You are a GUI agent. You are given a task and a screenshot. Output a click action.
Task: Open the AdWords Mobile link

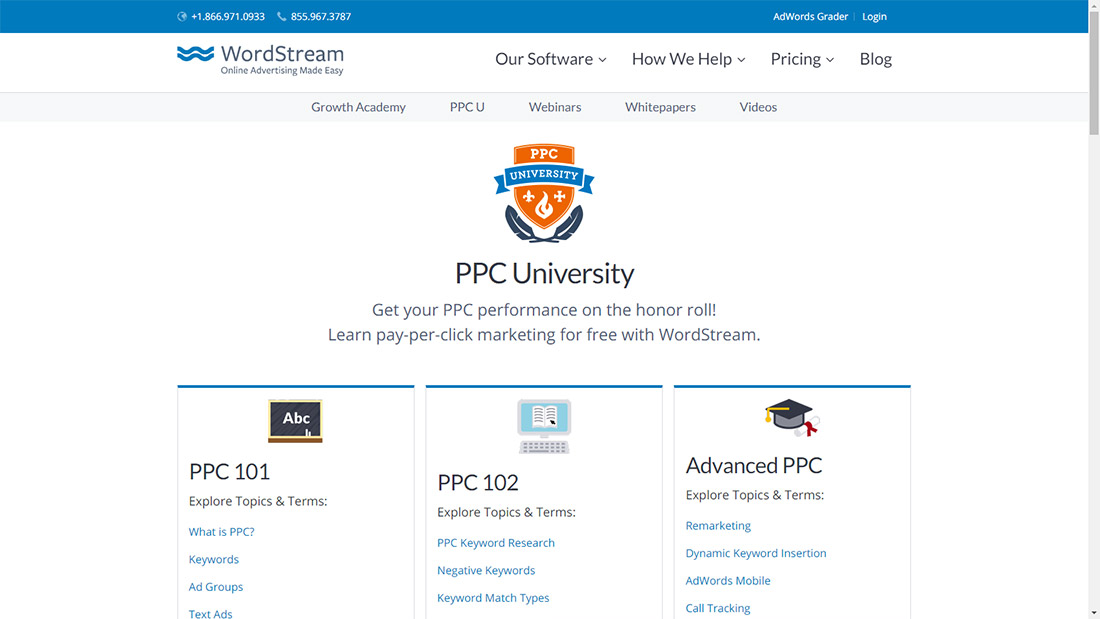coord(728,580)
